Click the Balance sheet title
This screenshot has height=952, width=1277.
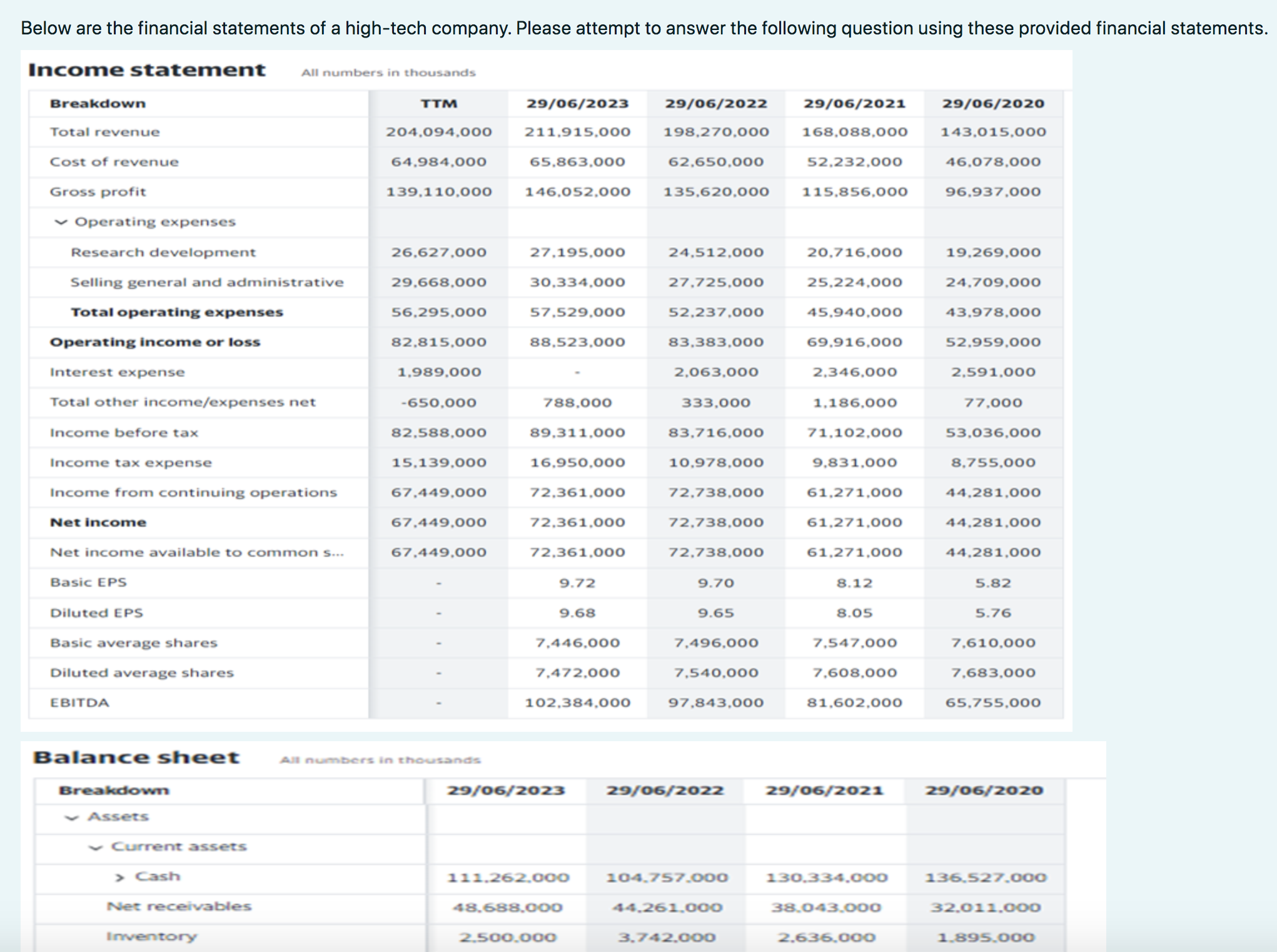(136, 756)
